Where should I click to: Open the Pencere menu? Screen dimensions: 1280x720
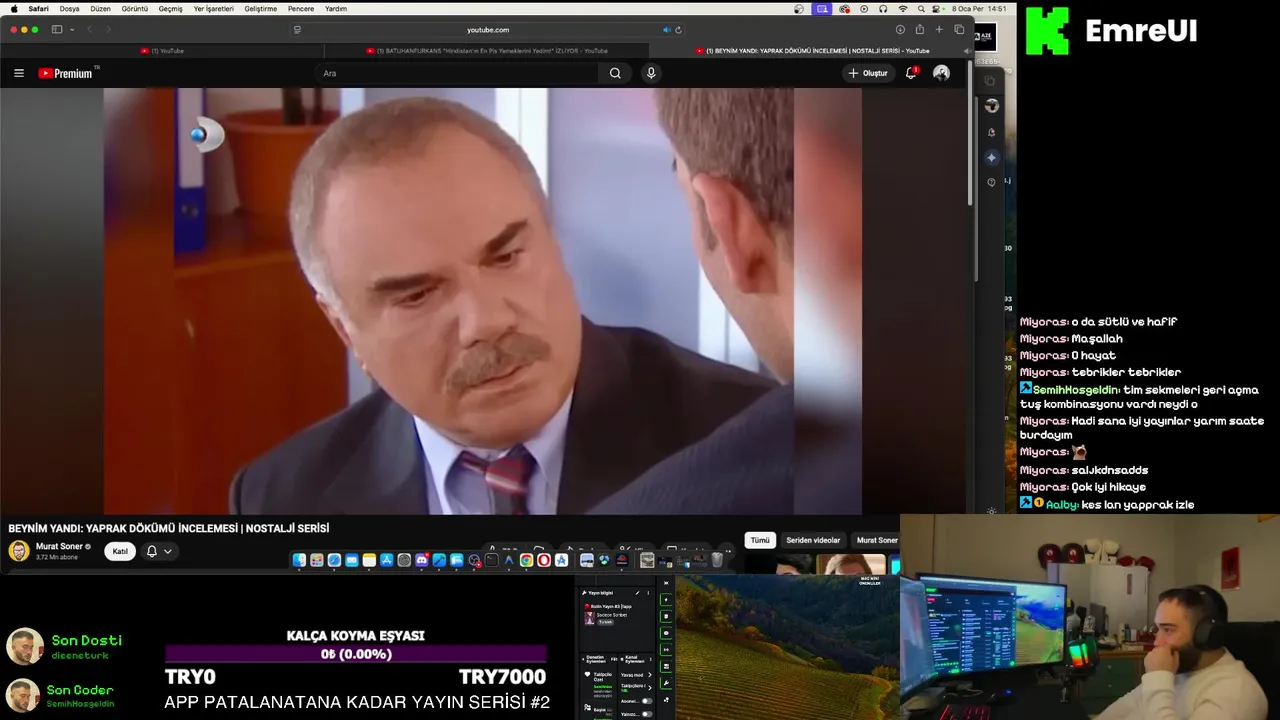301,9
